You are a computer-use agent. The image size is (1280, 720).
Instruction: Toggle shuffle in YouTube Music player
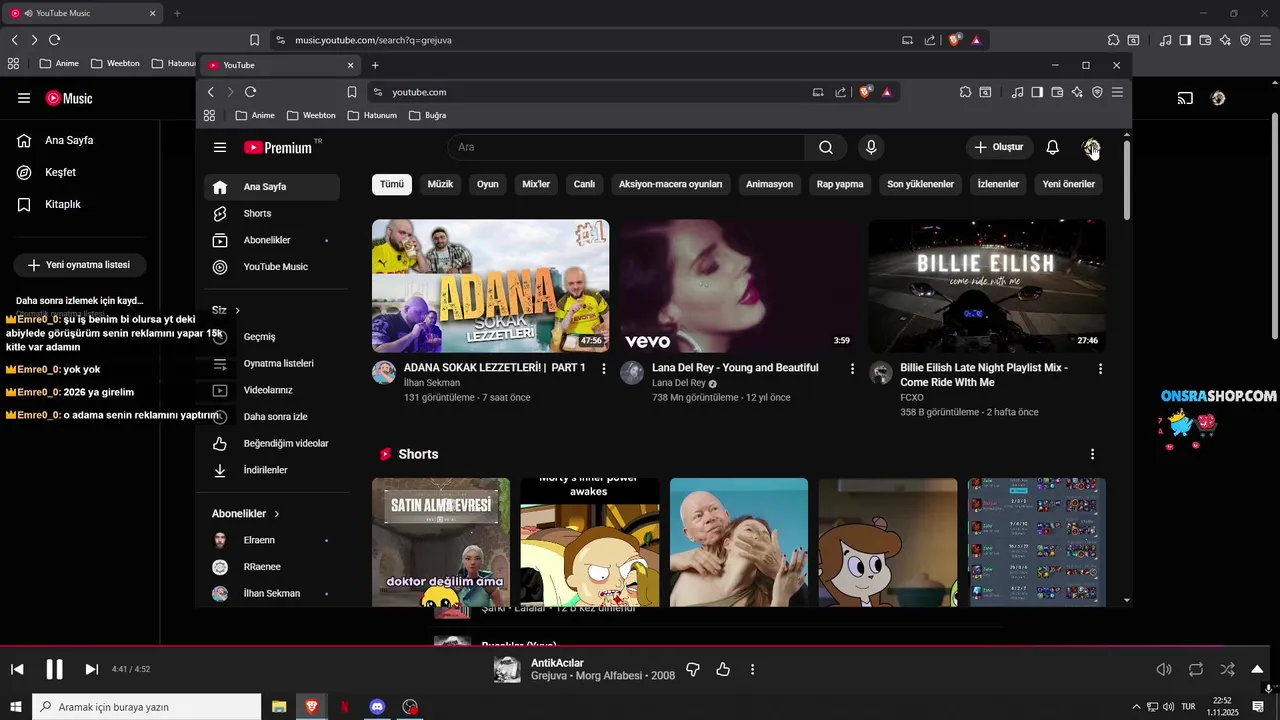1227,669
